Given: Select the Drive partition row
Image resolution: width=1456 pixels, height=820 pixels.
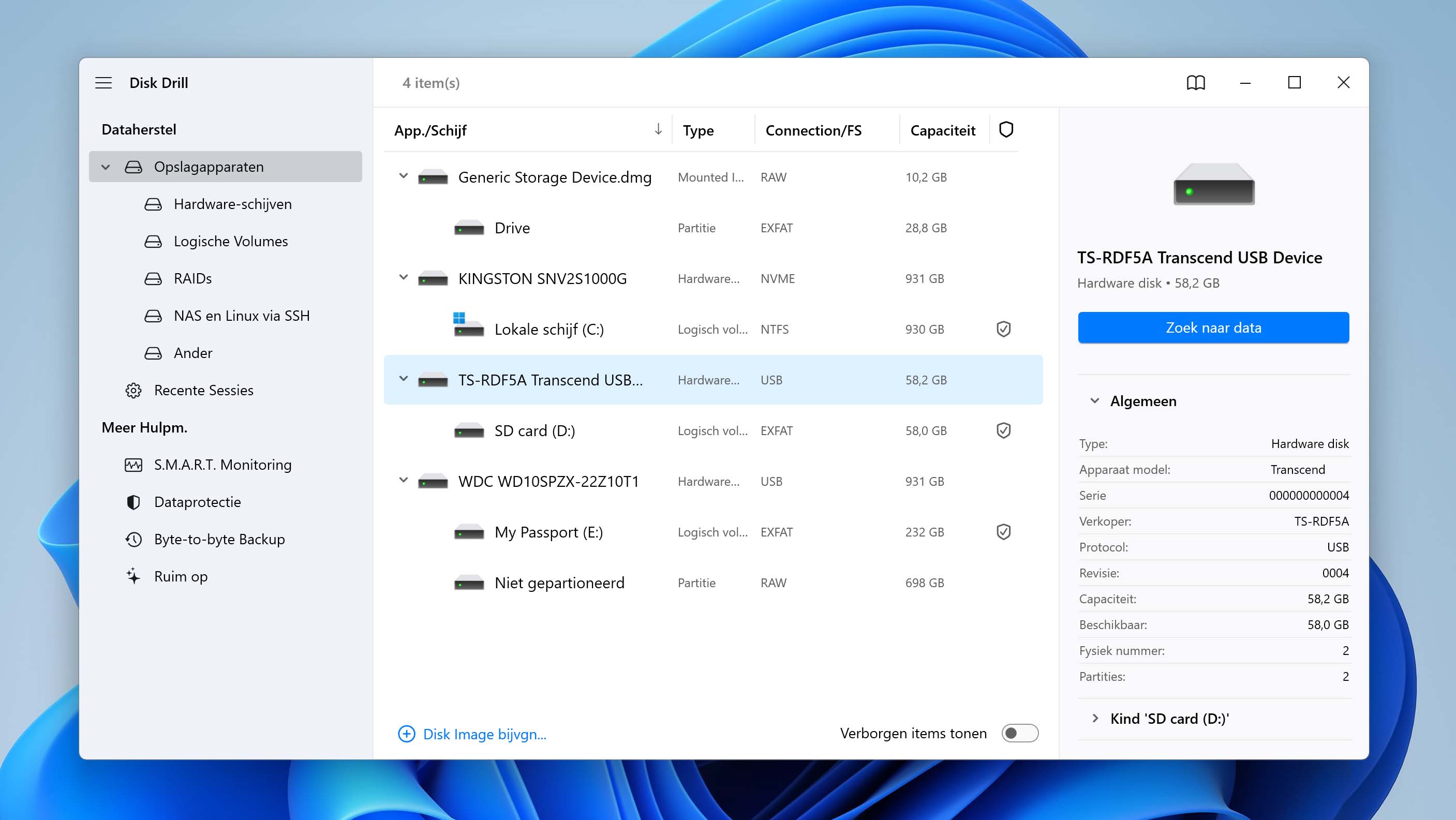Looking at the screenshot, I should (x=714, y=228).
